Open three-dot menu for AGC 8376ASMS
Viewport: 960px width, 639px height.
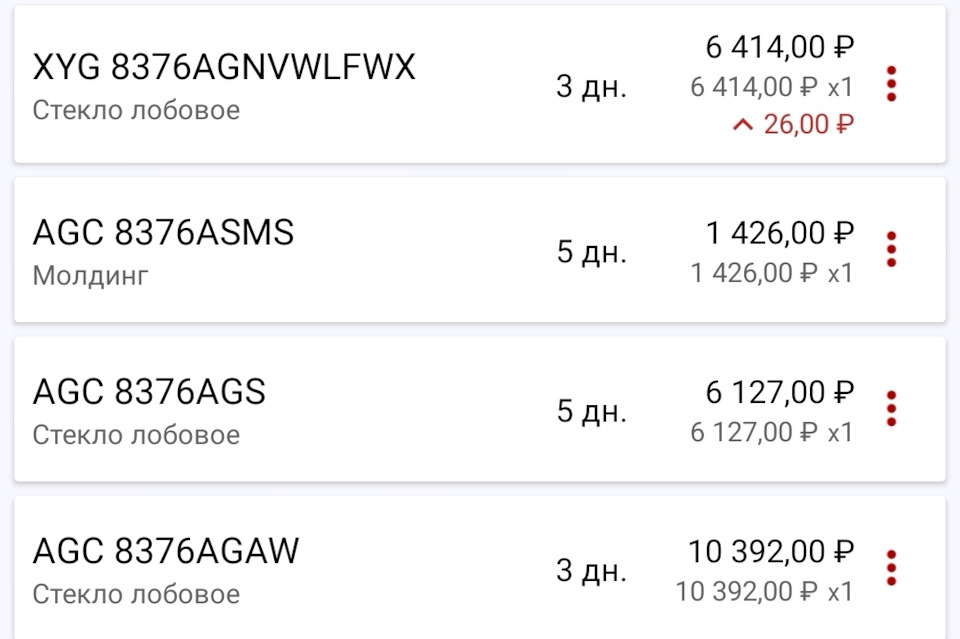(x=891, y=249)
